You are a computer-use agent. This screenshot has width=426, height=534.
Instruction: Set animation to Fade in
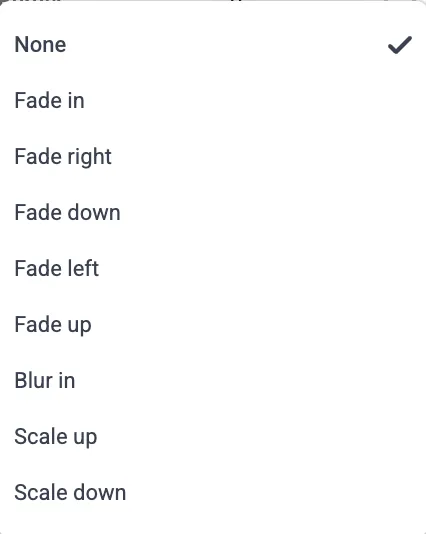(213, 100)
